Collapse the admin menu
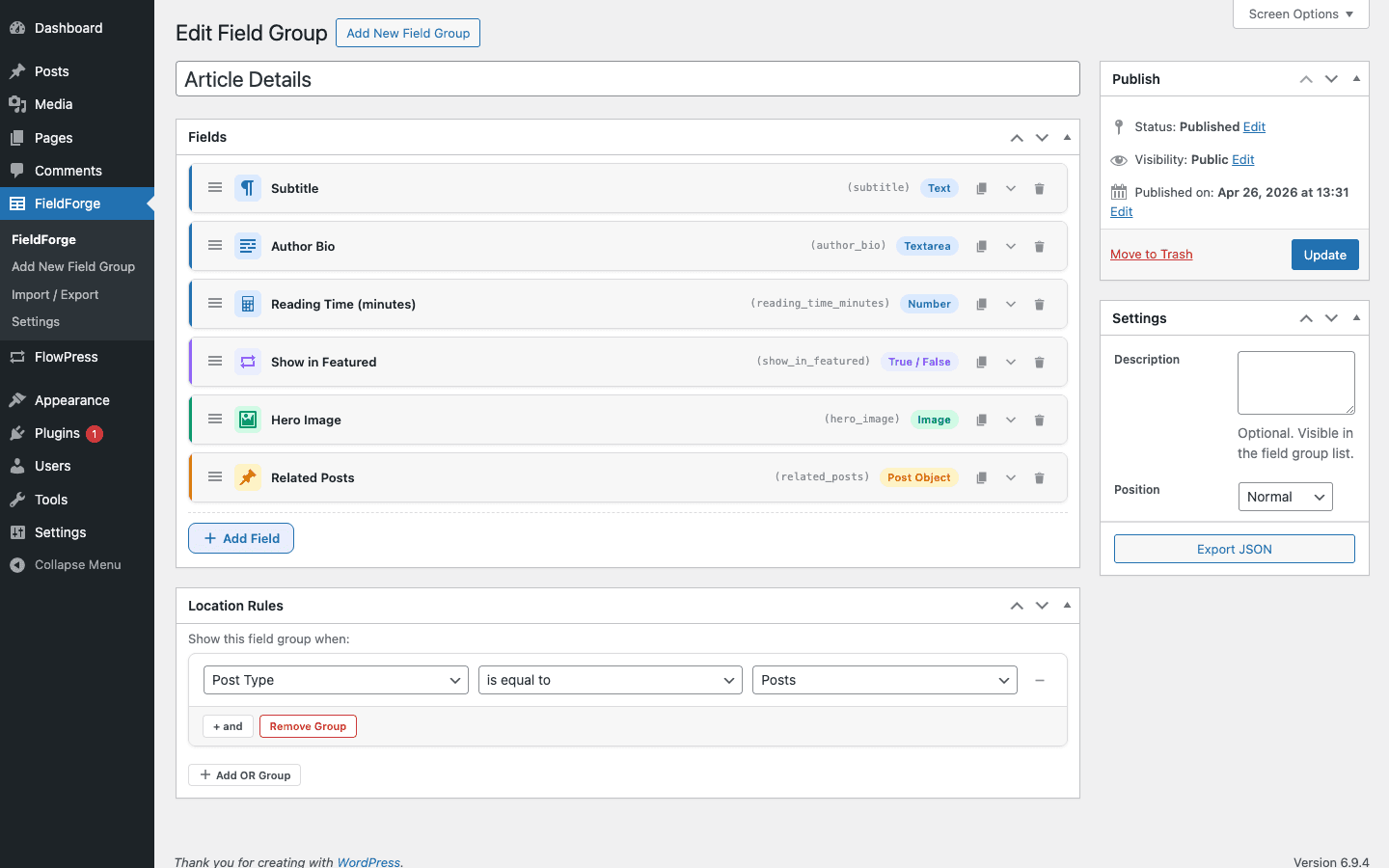This screenshot has width=1389, height=868. (77, 565)
